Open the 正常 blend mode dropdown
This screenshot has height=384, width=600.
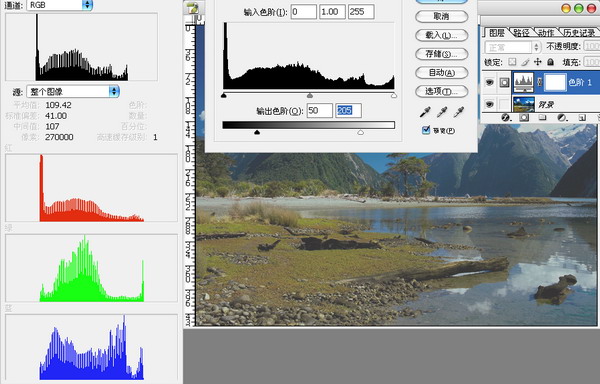pyautogui.click(x=512, y=47)
